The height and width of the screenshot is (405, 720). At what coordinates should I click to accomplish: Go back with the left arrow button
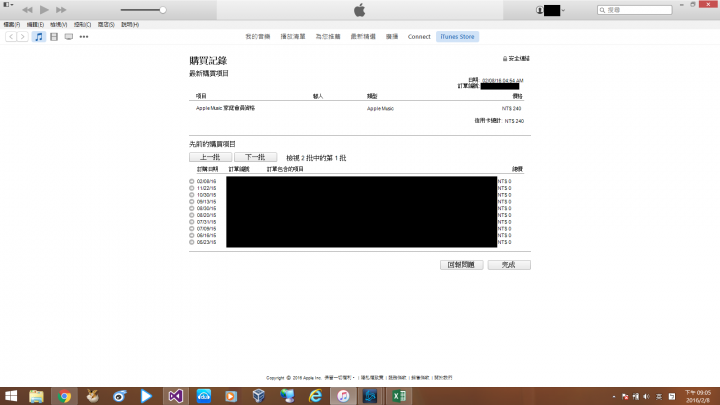(x=11, y=36)
